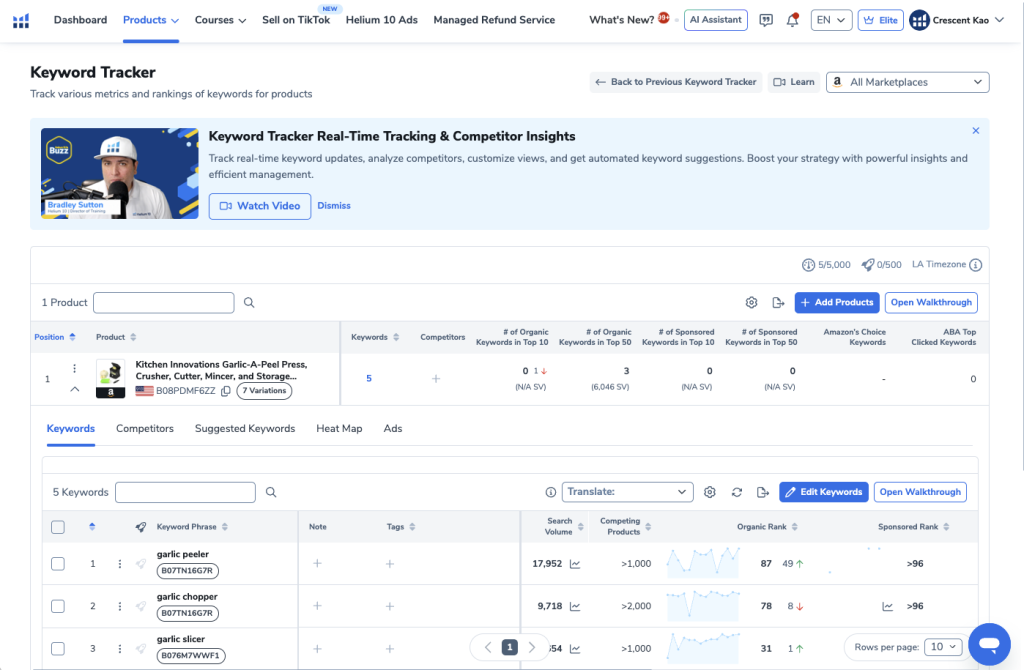Click the notification bell icon

(793, 20)
